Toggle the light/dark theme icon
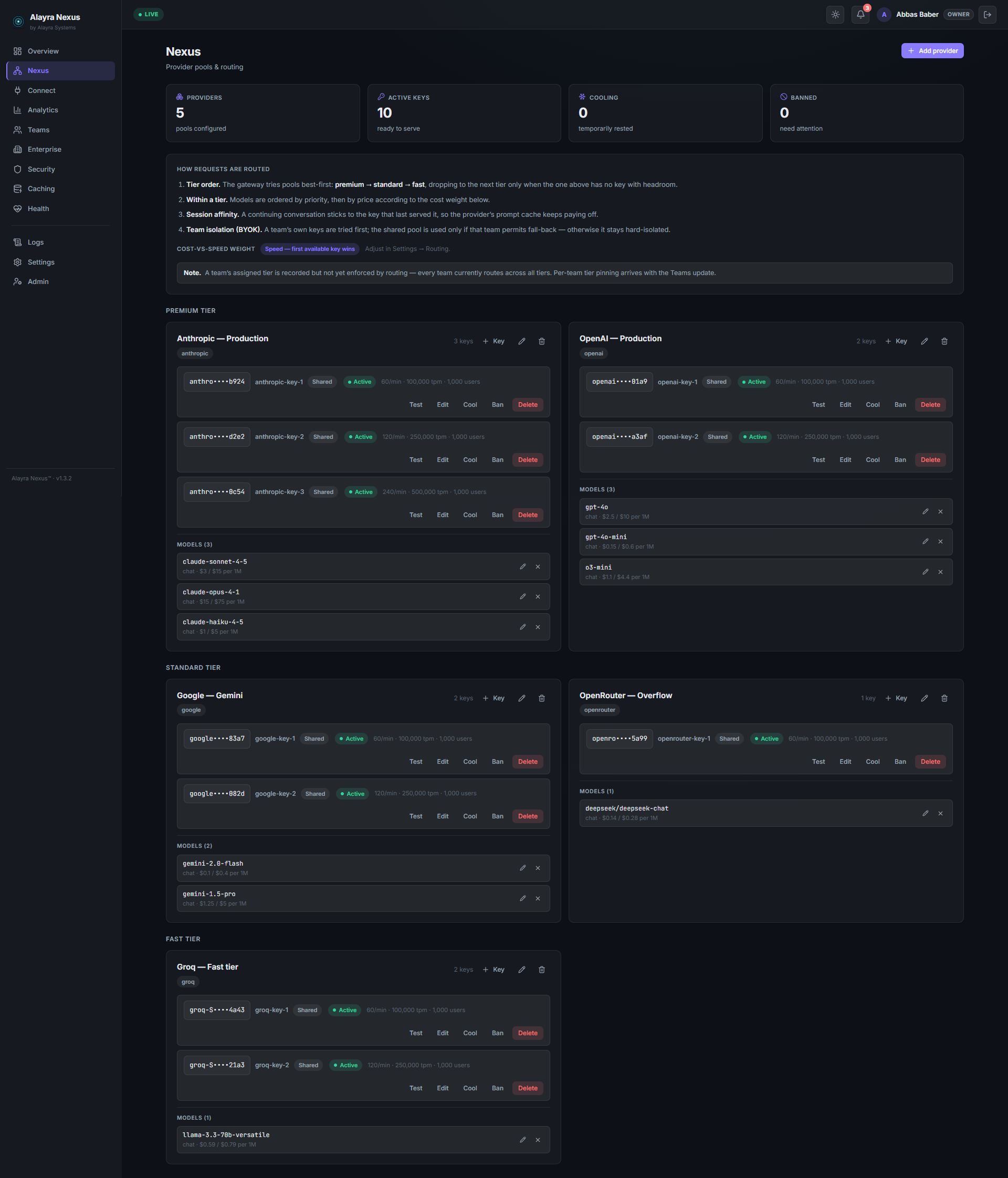Screen dimensions: 1008x1178 click(x=835, y=15)
